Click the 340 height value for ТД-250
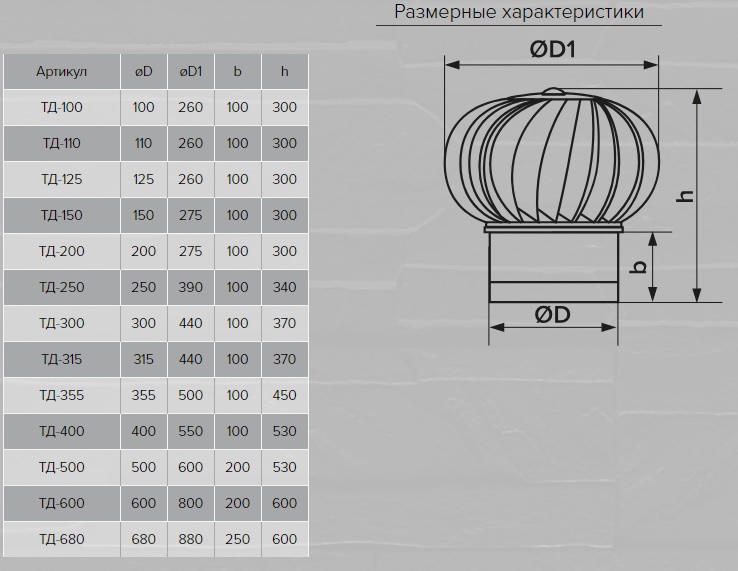The width and height of the screenshot is (738, 571). click(x=285, y=287)
